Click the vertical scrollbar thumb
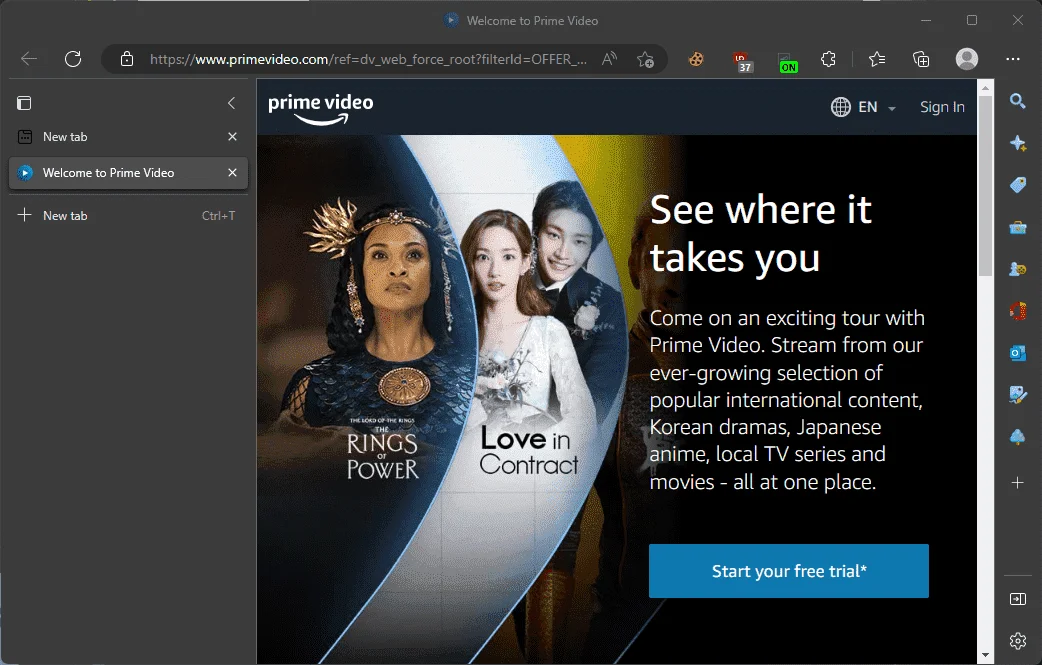1042x665 pixels. tap(986, 185)
